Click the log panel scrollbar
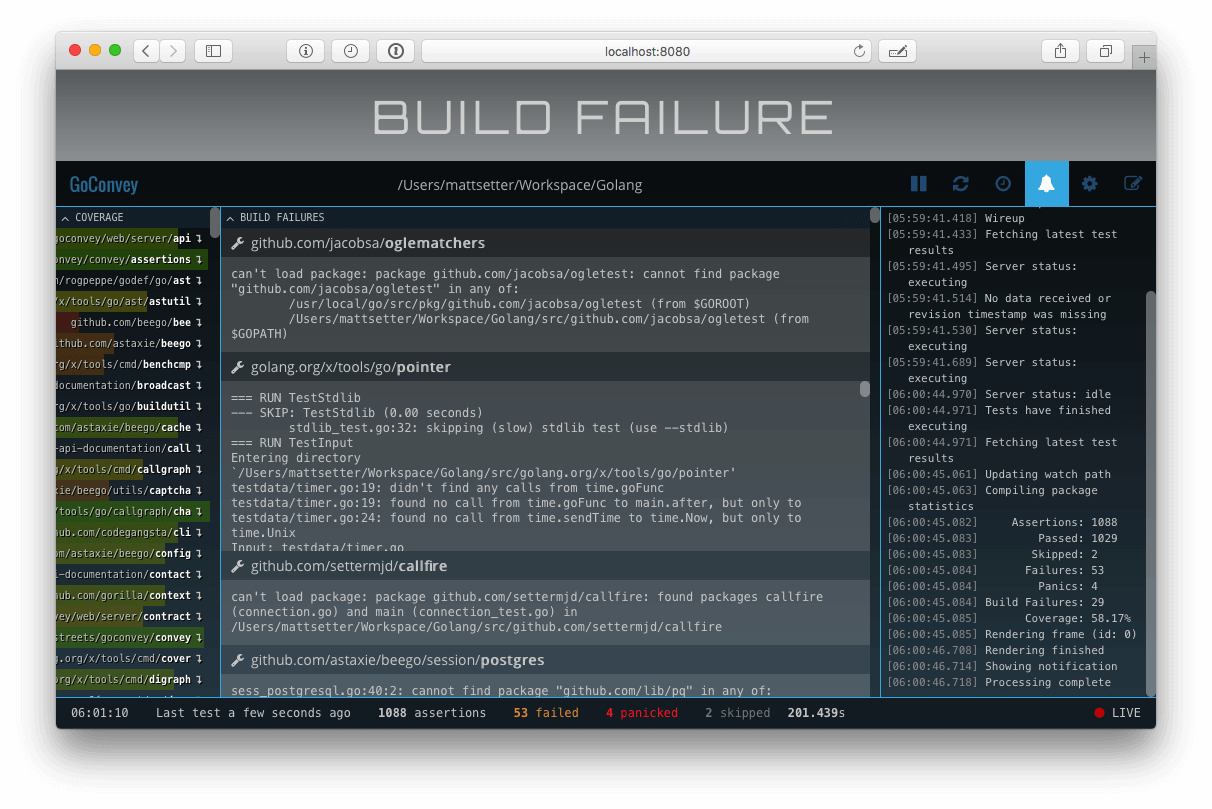The image size is (1212, 809). coord(1150,492)
